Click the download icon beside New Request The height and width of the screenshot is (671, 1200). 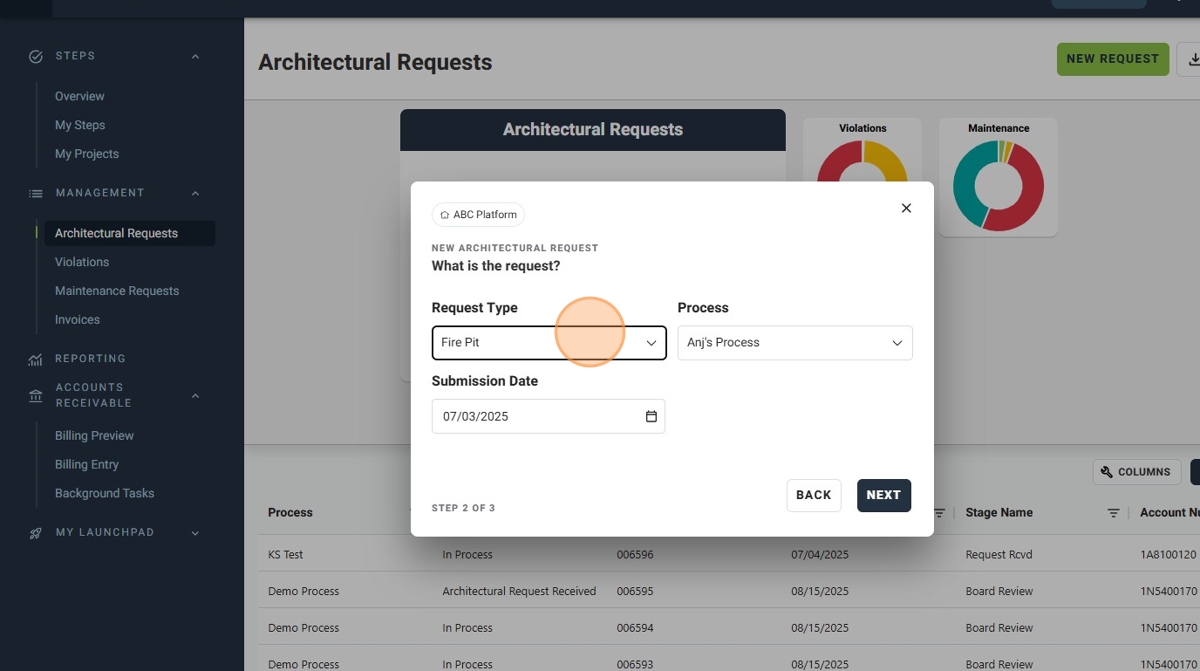click(1192, 59)
